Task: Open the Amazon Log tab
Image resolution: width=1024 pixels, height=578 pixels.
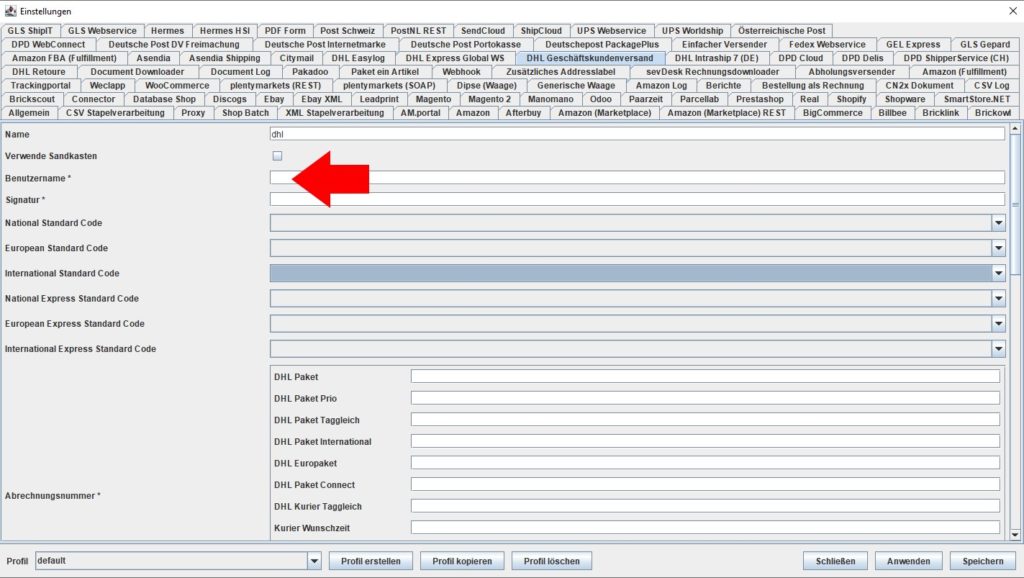Action: [661, 86]
